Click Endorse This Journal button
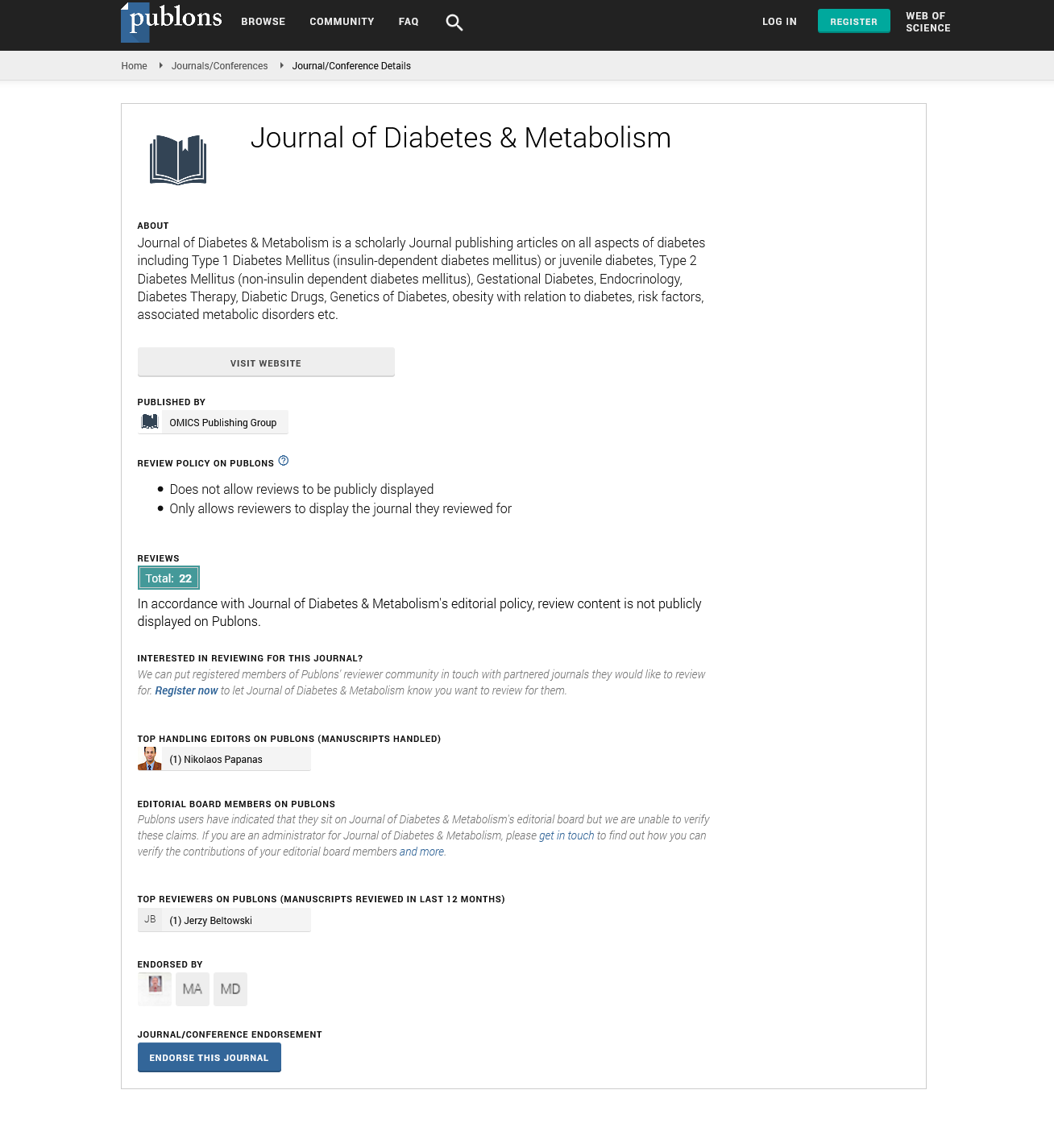The image size is (1054, 1148). 210,1058
